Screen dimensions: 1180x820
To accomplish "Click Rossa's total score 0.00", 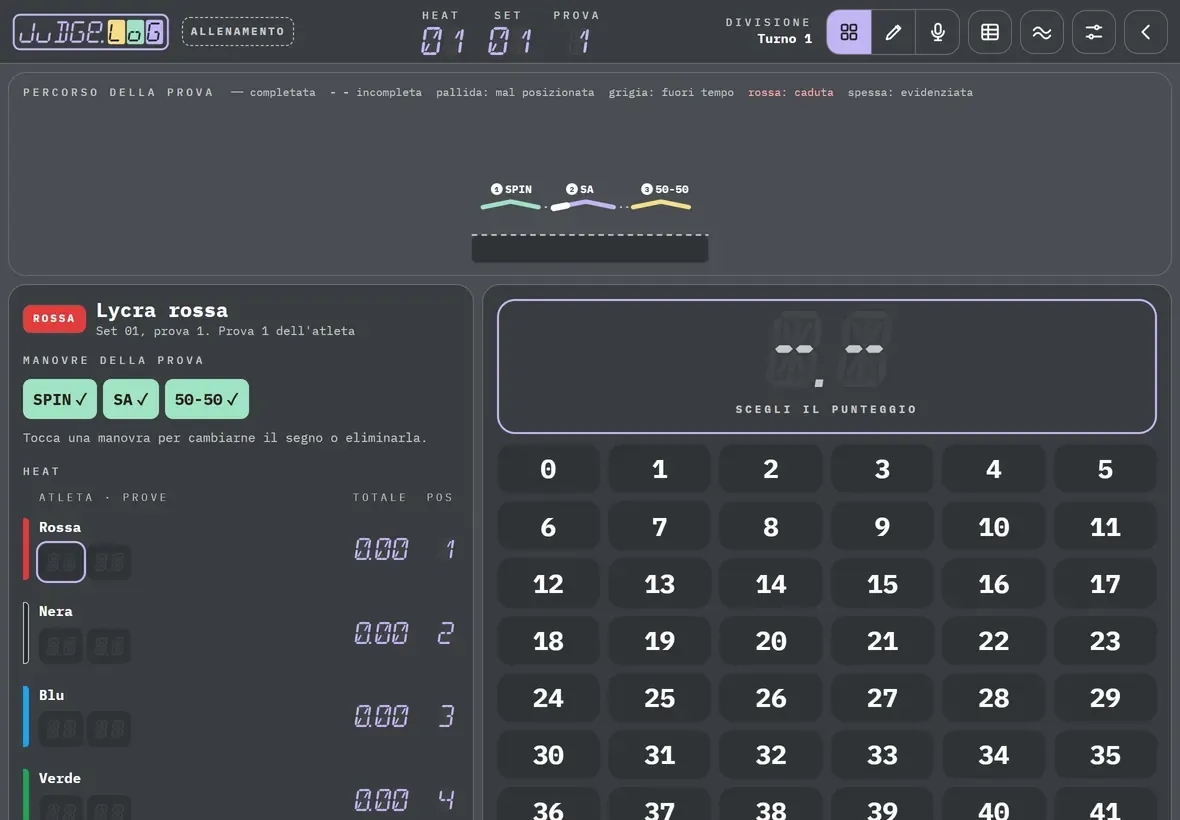I will (381, 549).
